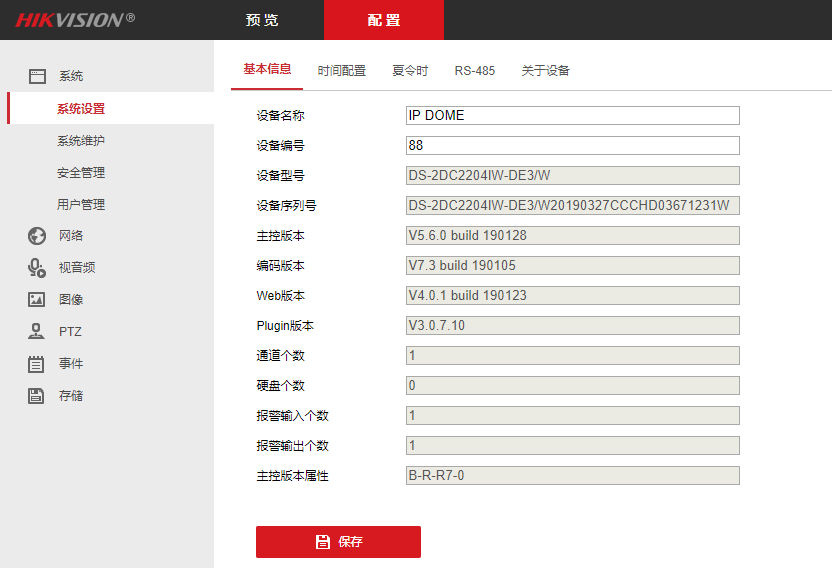
Task: Open the 配置 top tab
Action: point(384,20)
